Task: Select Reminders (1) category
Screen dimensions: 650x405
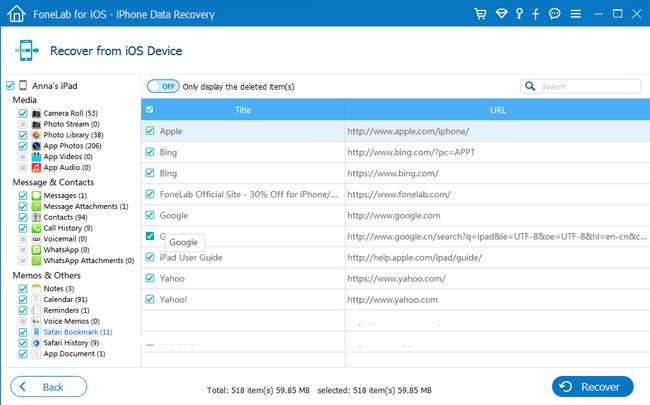Action: [x=66, y=310]
